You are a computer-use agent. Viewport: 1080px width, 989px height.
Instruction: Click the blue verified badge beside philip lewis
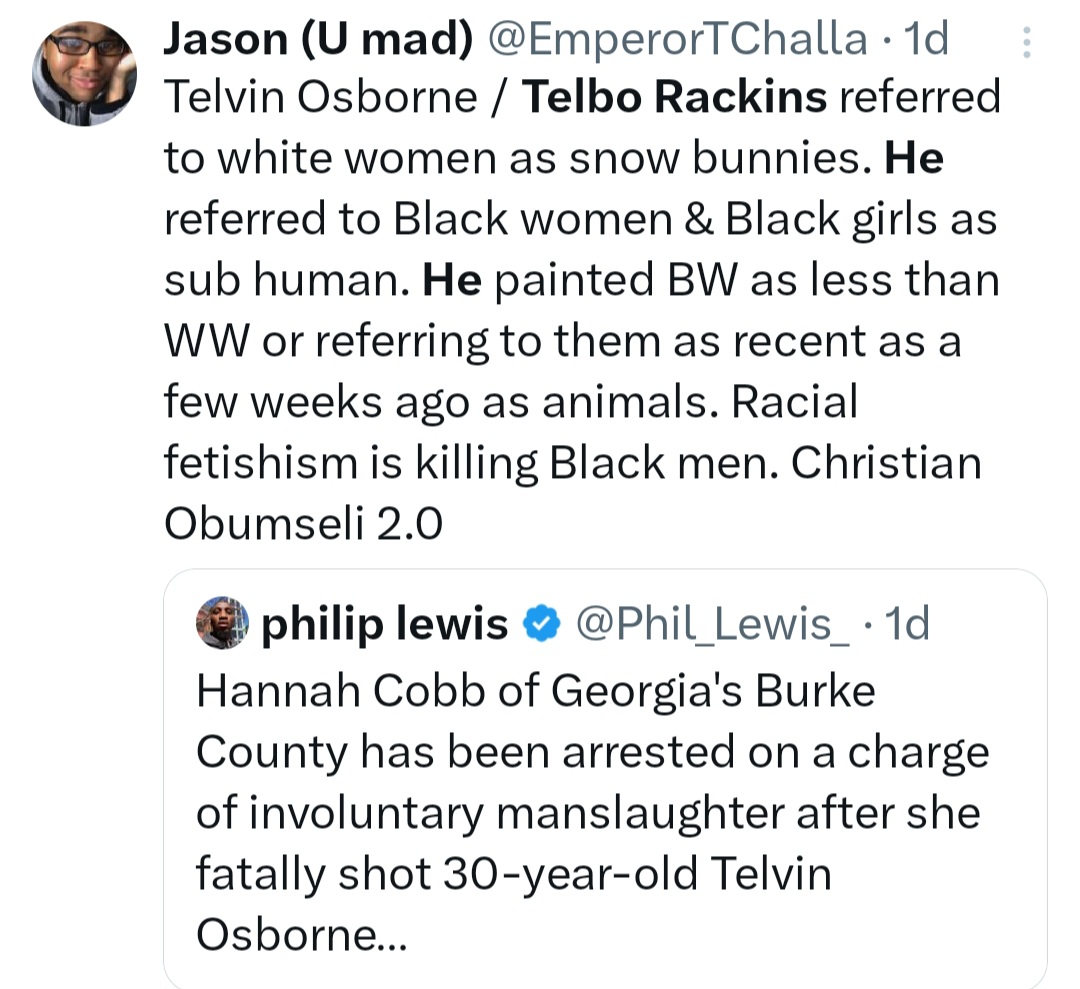click(541, 625)
